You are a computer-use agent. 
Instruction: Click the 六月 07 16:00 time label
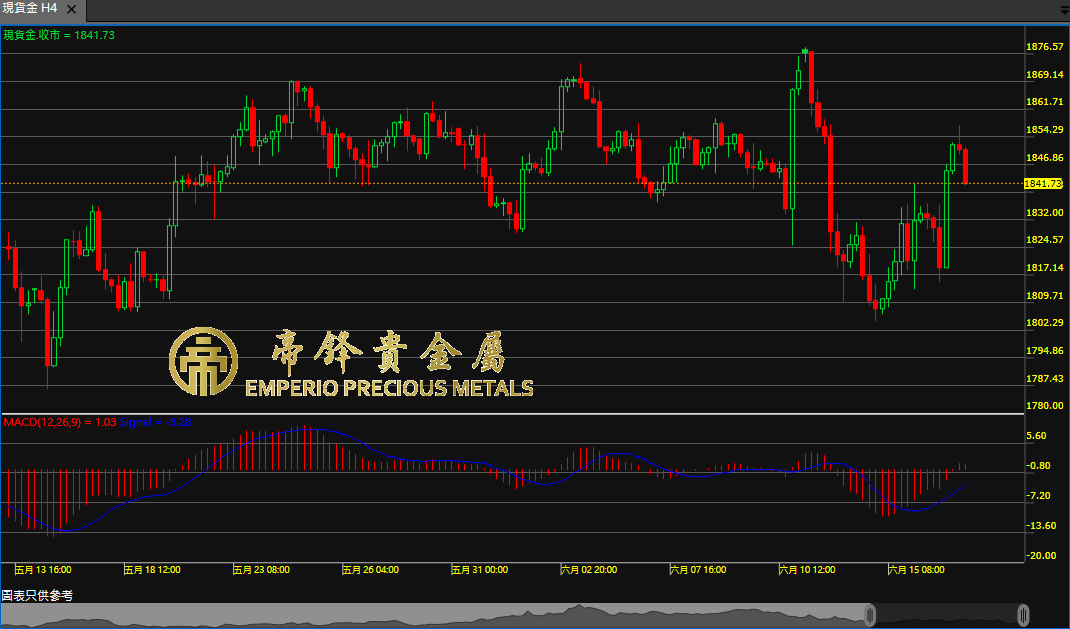(698, 570)
